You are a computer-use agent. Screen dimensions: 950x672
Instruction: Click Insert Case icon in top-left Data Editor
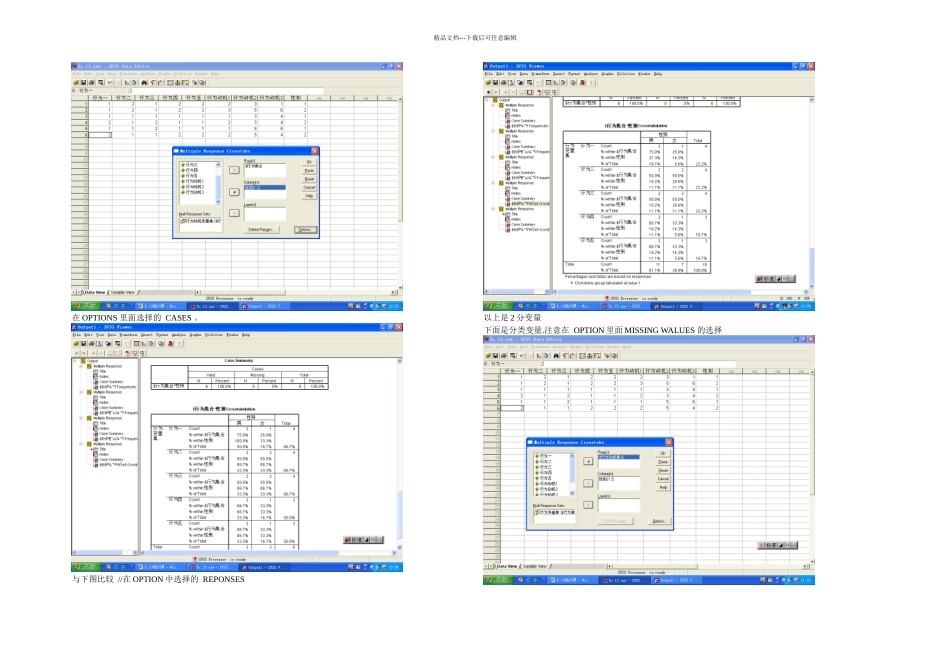153,82
